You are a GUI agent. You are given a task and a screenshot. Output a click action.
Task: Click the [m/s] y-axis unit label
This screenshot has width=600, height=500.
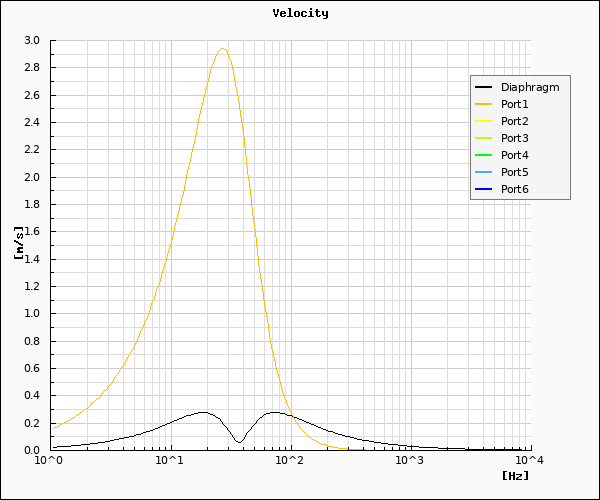tap(19, 243)
